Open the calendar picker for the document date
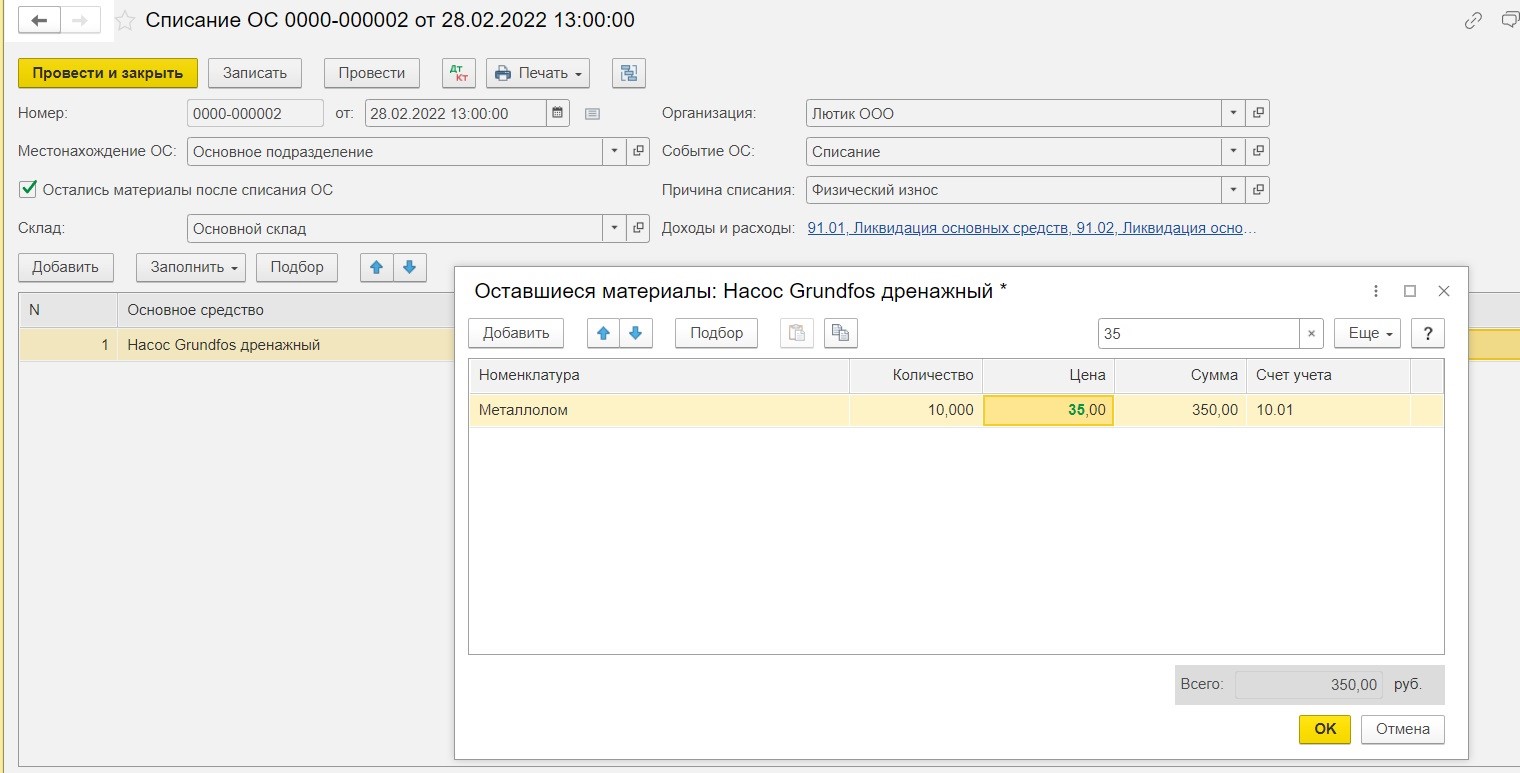The width and height of the screenshot is (1520, 773). click(558, 113)
